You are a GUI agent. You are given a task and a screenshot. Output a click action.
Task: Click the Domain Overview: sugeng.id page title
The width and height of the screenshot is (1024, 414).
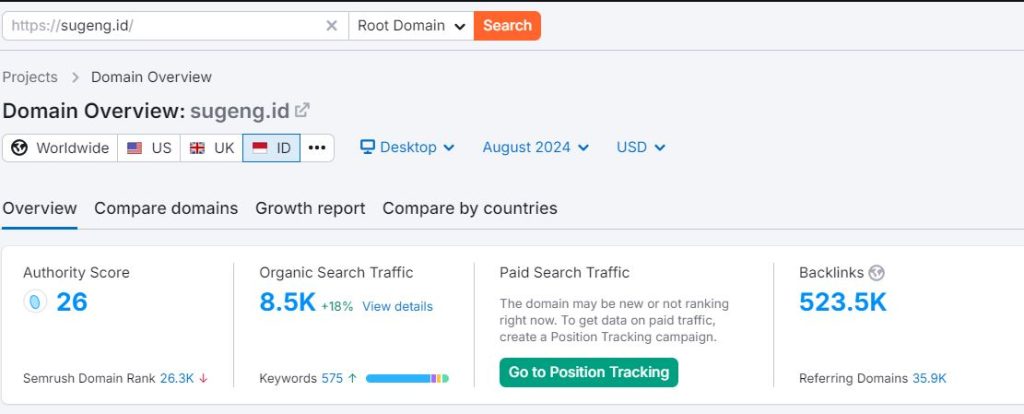click(146, 110)
